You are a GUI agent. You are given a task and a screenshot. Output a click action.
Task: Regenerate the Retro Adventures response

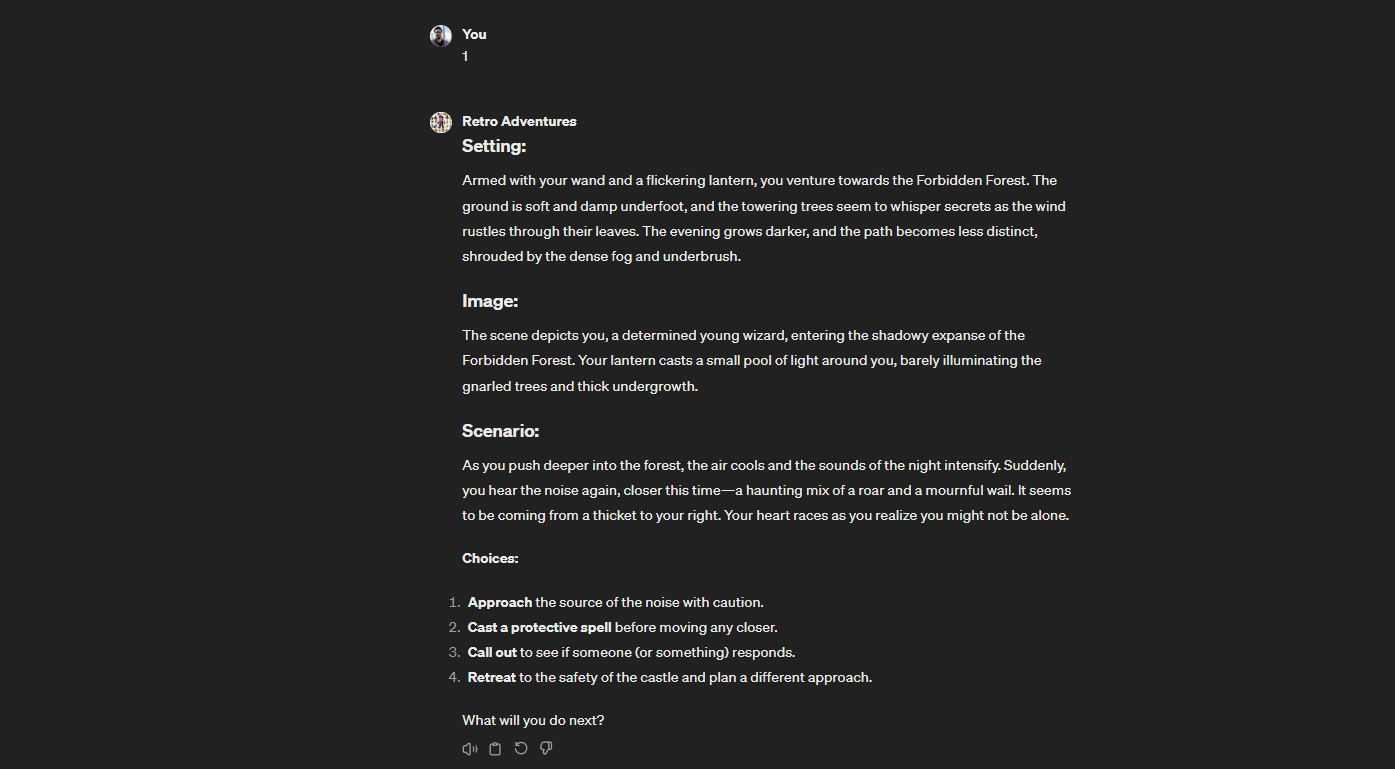click(x=521, y=749)
